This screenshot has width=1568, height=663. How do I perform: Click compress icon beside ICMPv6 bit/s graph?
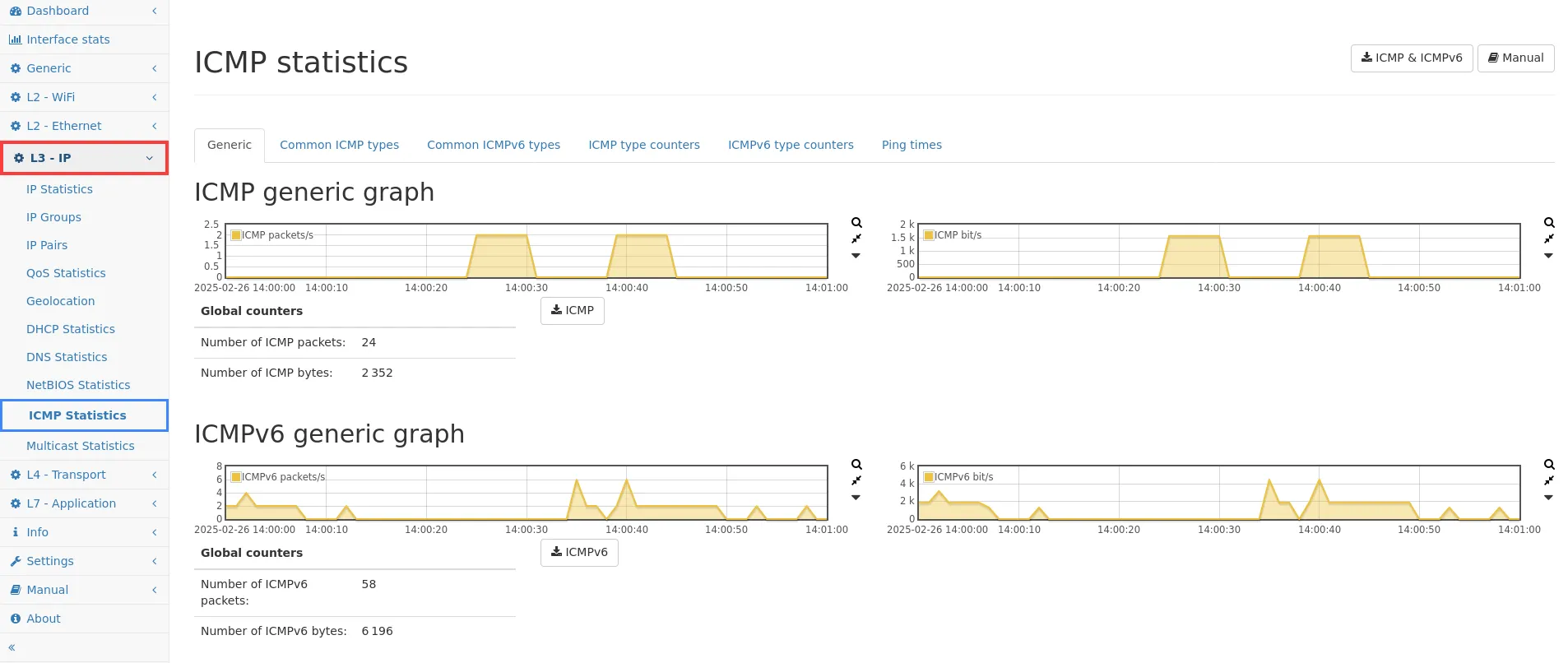1549,480
